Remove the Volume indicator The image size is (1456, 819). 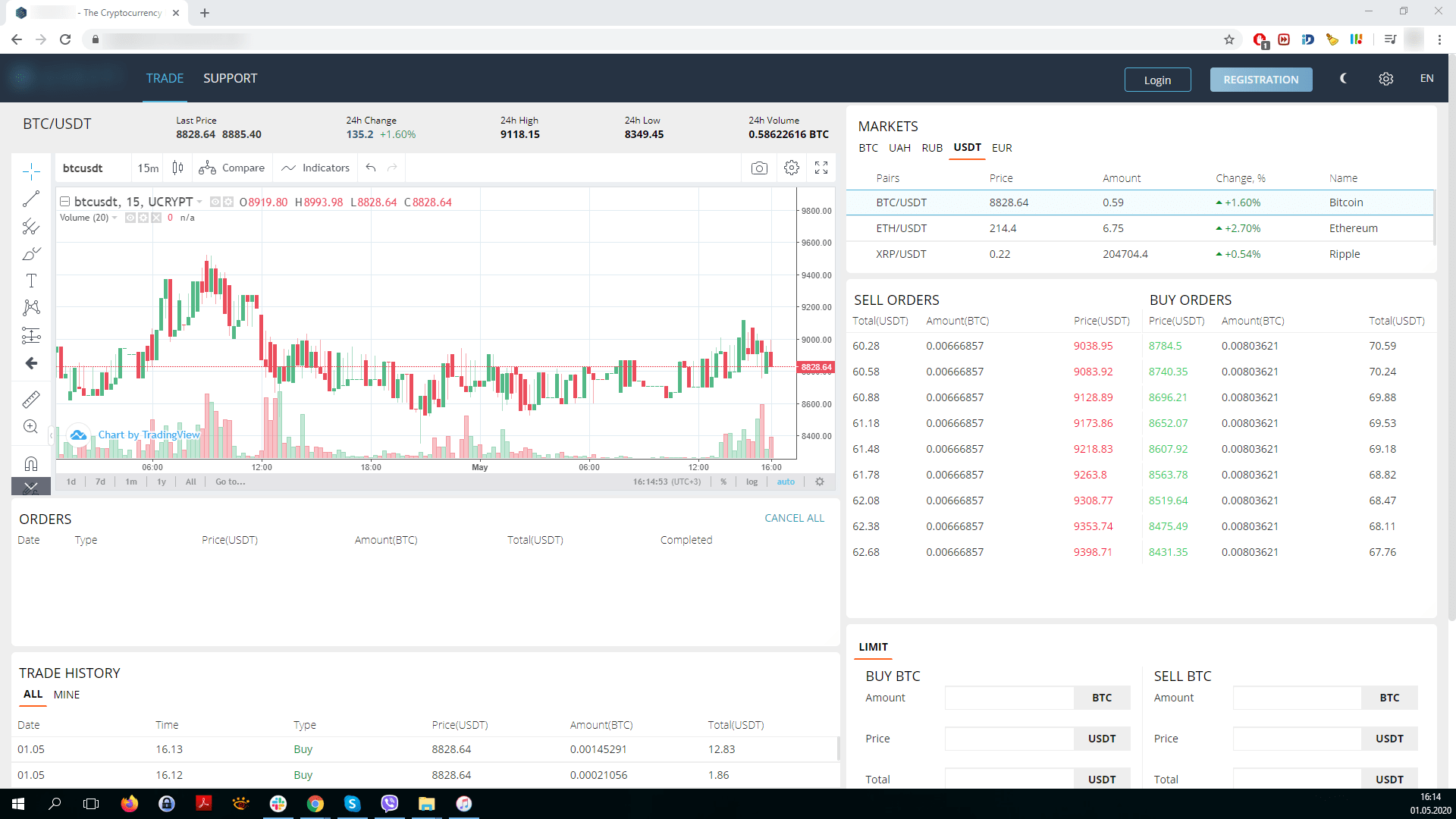coord(156,218)
